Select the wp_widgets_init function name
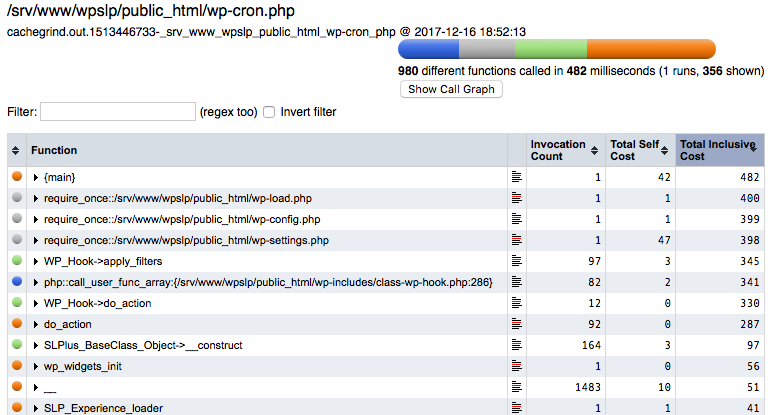This screenshot has height=415, width=771. point(83,367)
